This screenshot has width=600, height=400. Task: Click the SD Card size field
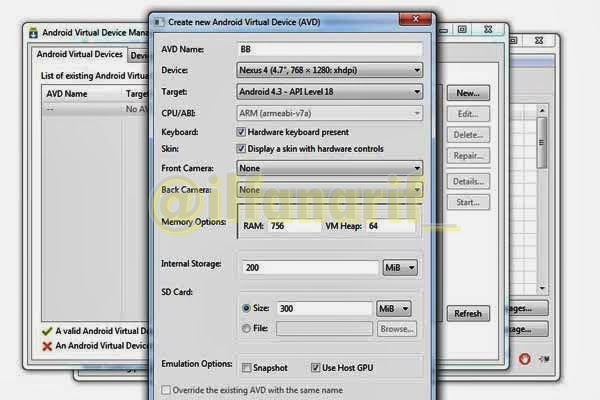point(324,309)
